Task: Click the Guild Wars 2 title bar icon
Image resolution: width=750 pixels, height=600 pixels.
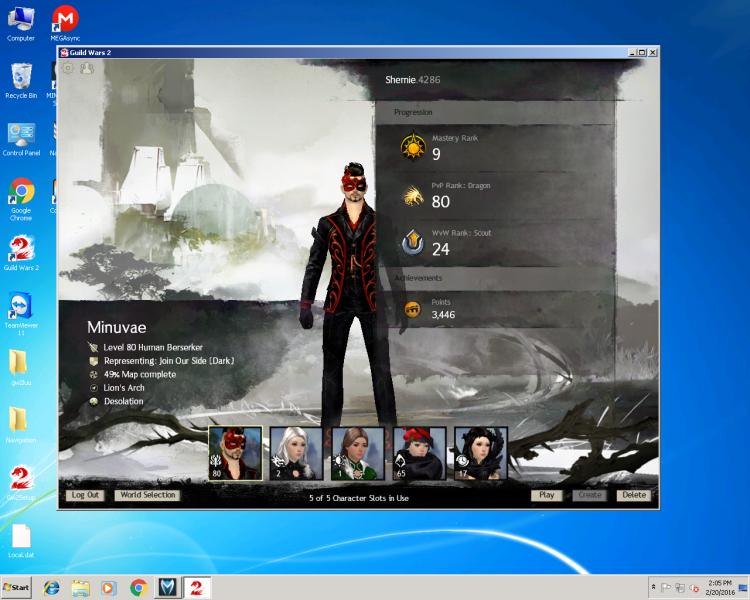Action: point(64,53)
